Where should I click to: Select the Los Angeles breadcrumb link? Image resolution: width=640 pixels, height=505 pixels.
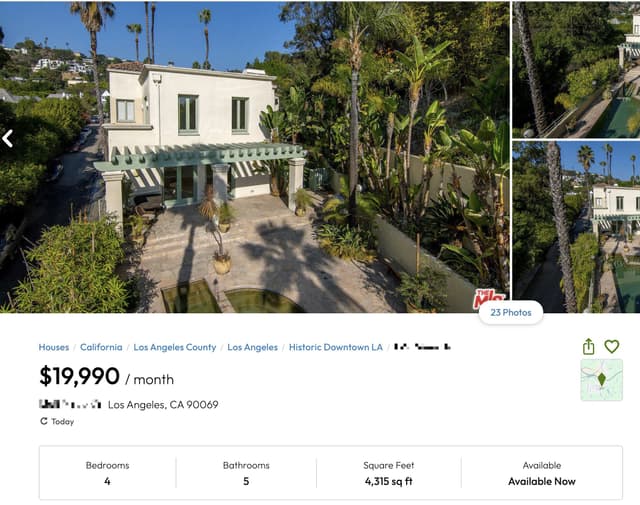point(252,347)
